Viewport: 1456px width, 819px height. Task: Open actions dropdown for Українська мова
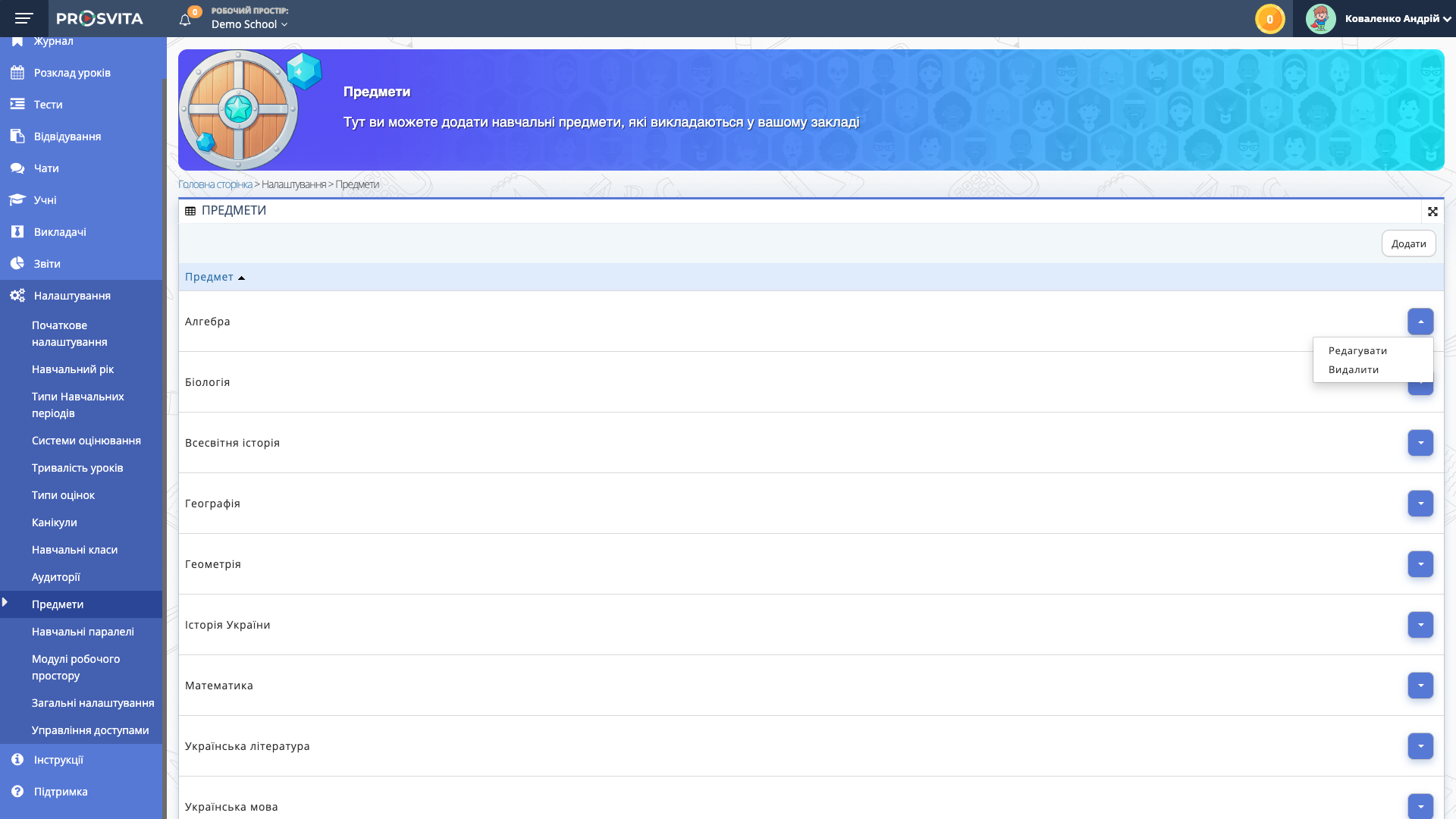pos(1420,806)
